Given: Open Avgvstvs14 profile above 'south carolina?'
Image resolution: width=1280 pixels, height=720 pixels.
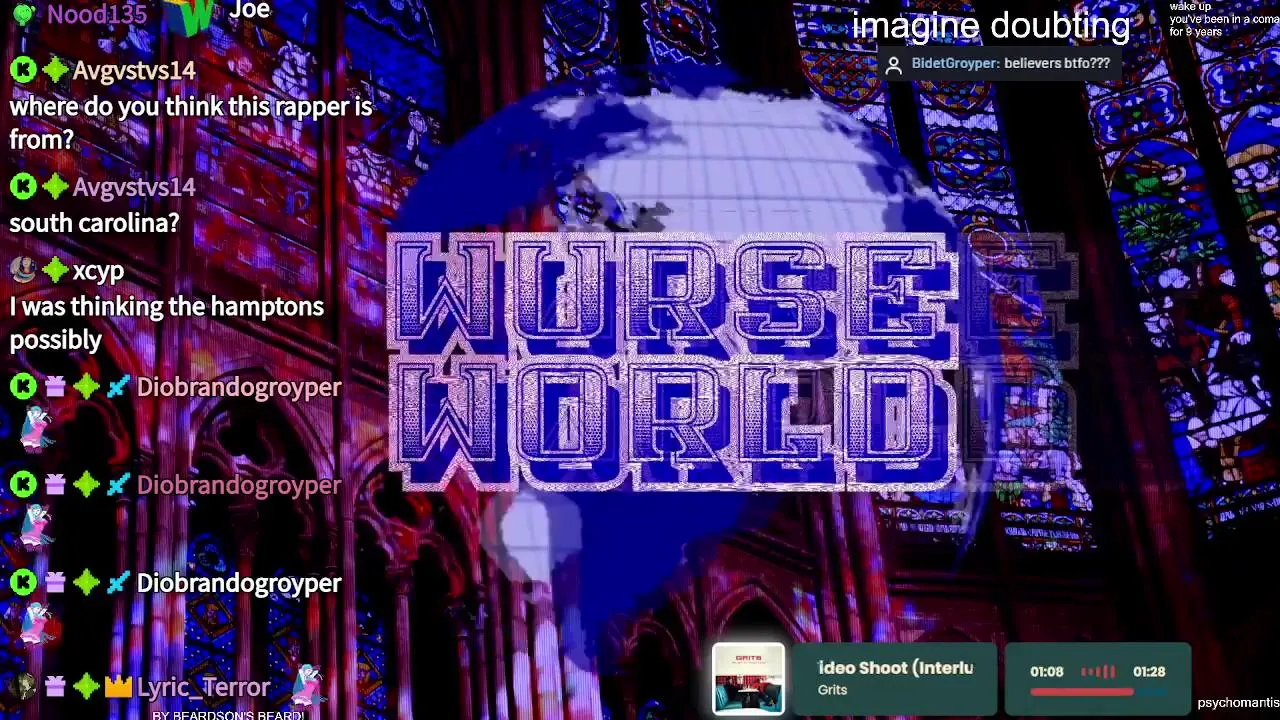Looking at the screenshot, I should (134, 187).
